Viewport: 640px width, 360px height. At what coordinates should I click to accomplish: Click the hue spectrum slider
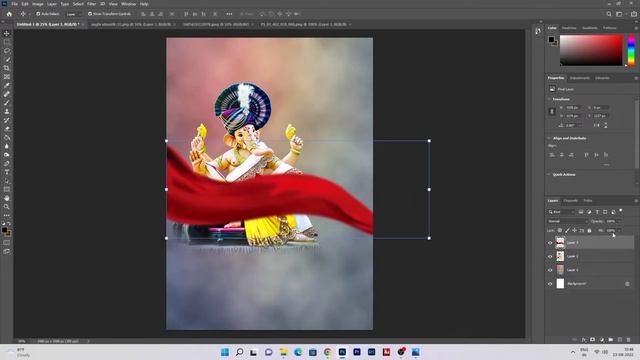tap(631, 50)
